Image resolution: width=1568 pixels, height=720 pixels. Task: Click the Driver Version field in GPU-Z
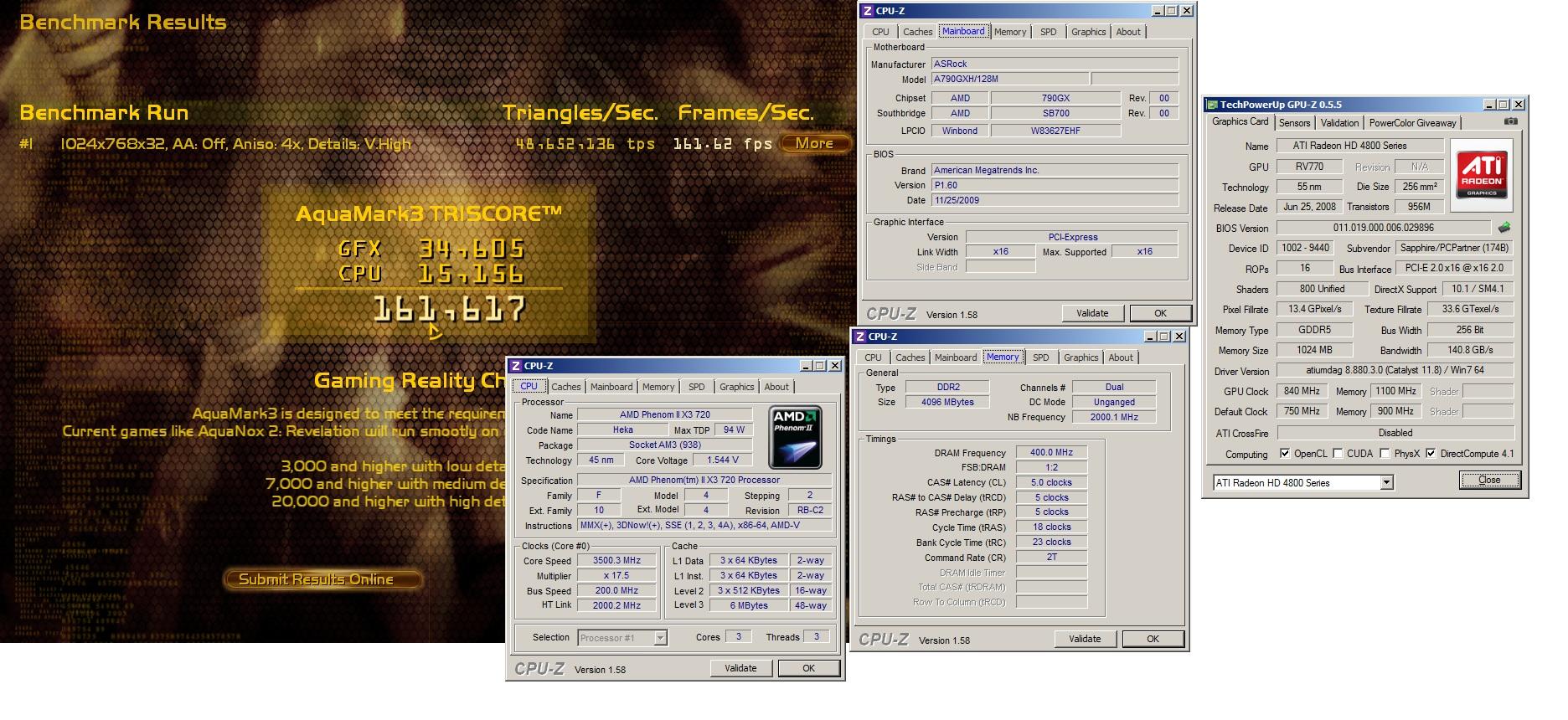[x=1395, y=370]
